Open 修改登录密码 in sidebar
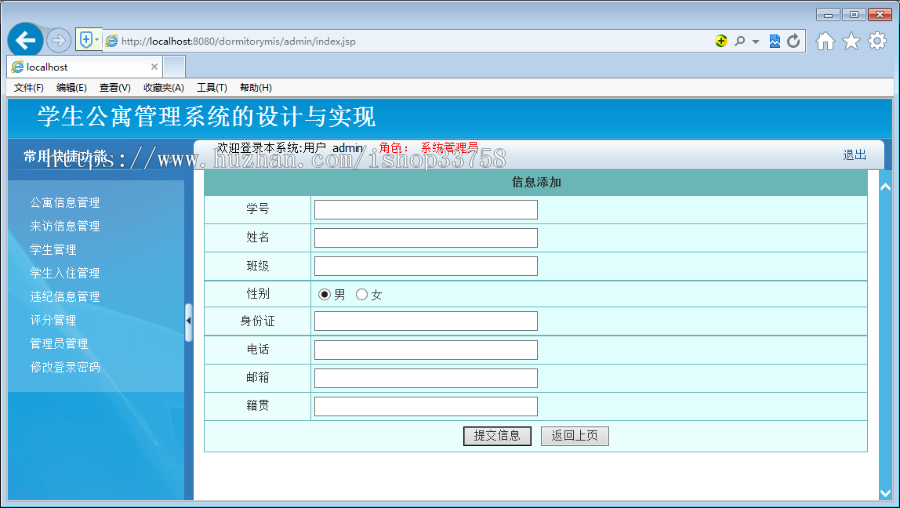The image size is (900, 508). (65, 367)
